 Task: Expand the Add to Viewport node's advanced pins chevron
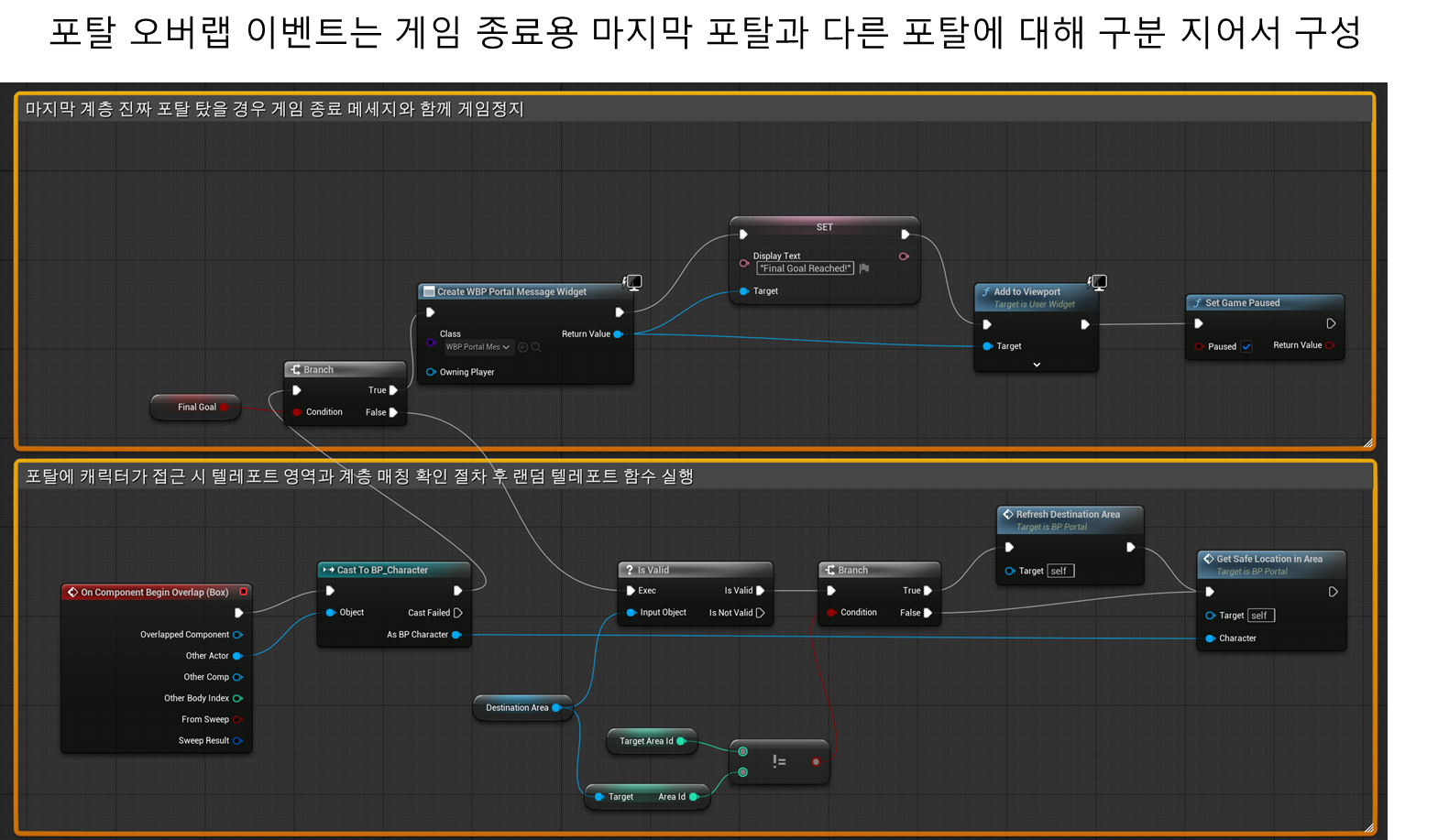(x=1037, y=365)
